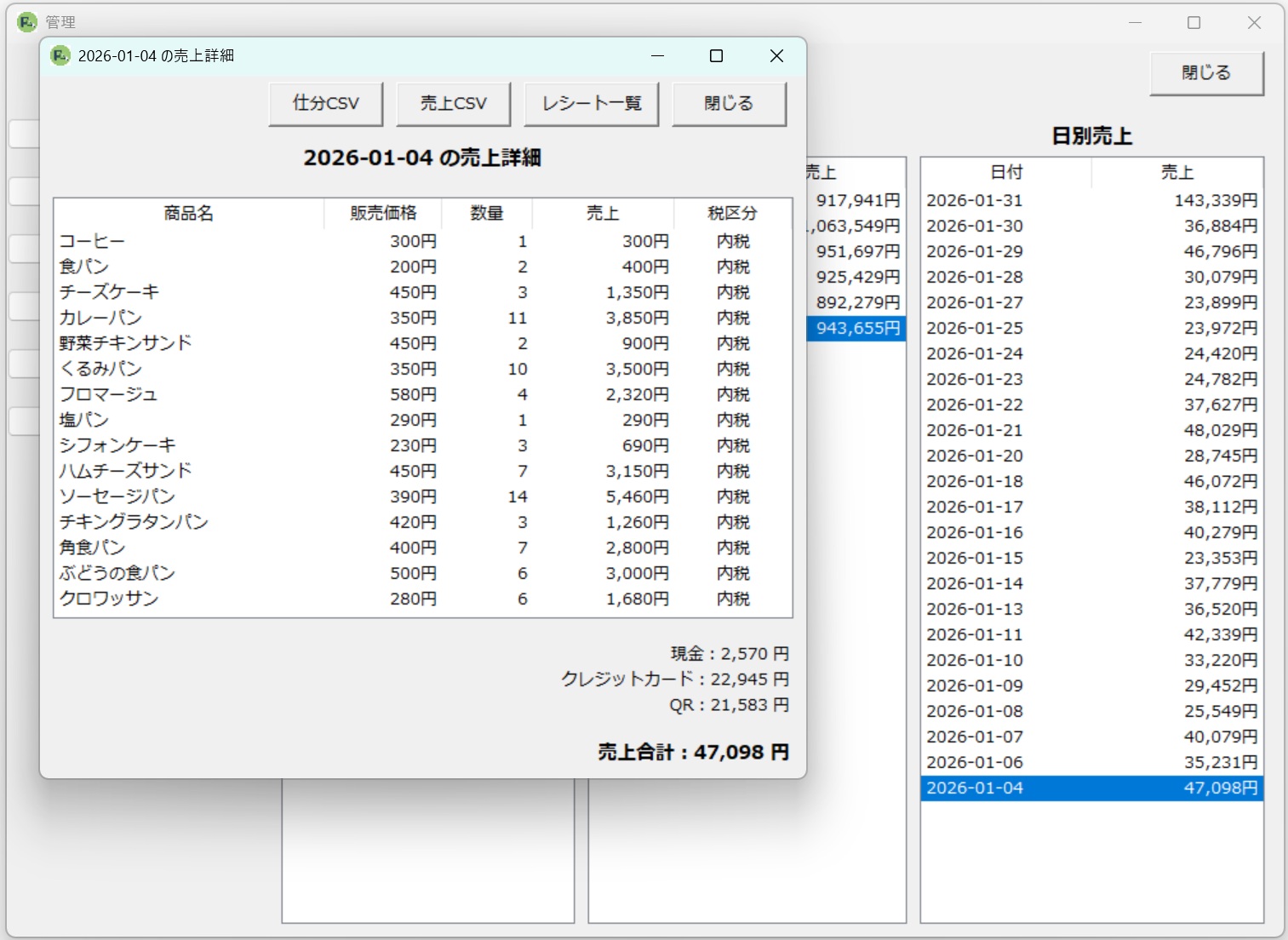Maximize the sales detail dialog

pyautogui.click(x=716, y=56)
